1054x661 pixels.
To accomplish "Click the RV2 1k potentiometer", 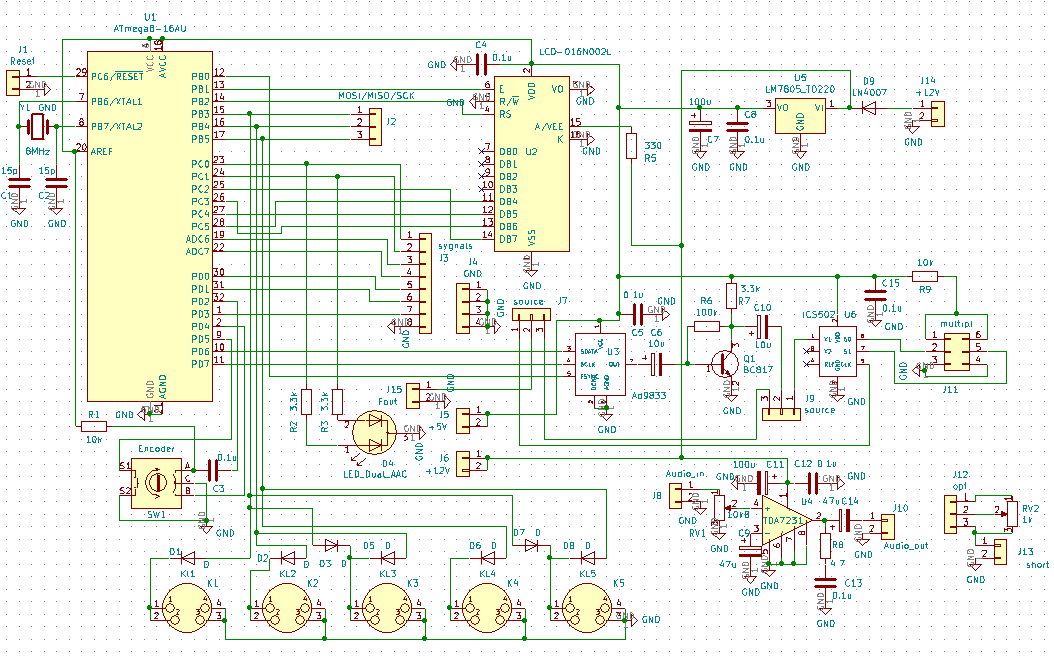I will click(1011, 512).
